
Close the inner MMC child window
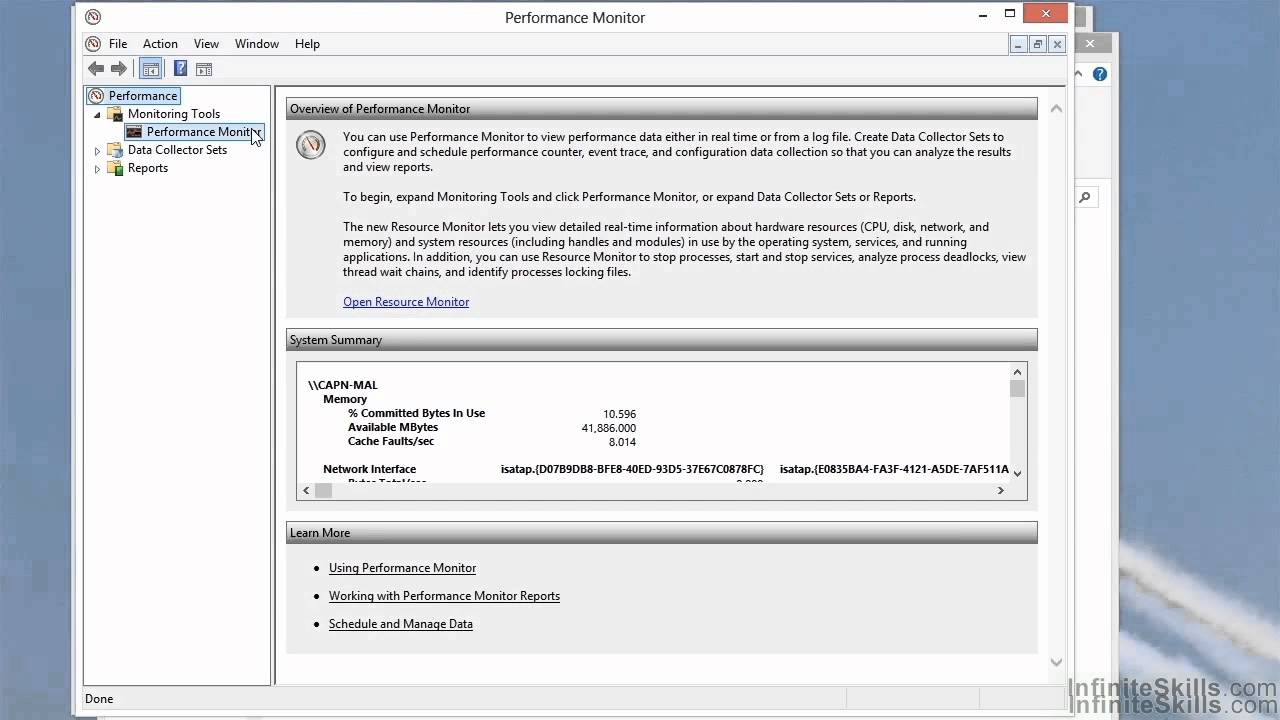pyautogui.click(x=1057, y=44)
